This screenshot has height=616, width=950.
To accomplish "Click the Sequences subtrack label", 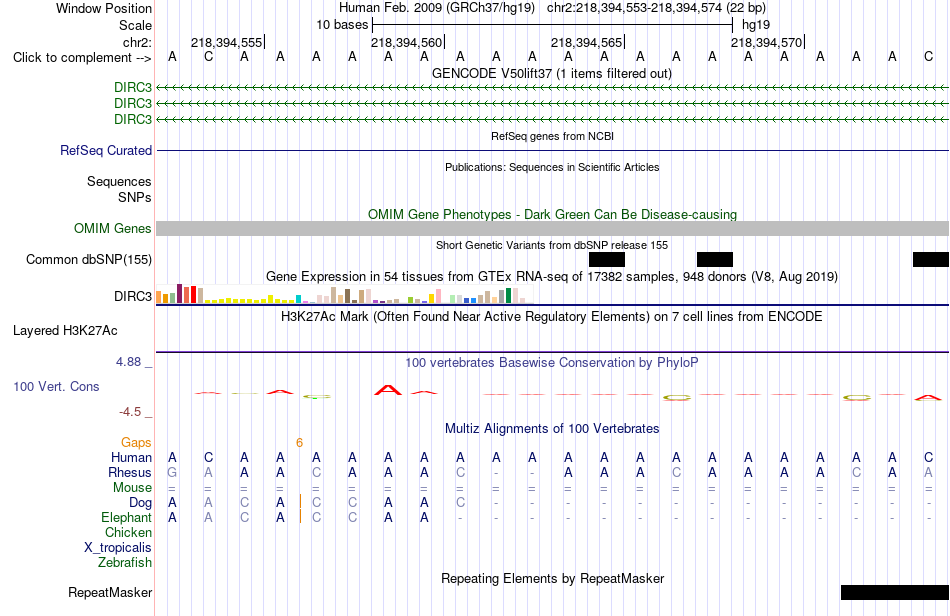I will coord(119,182).
